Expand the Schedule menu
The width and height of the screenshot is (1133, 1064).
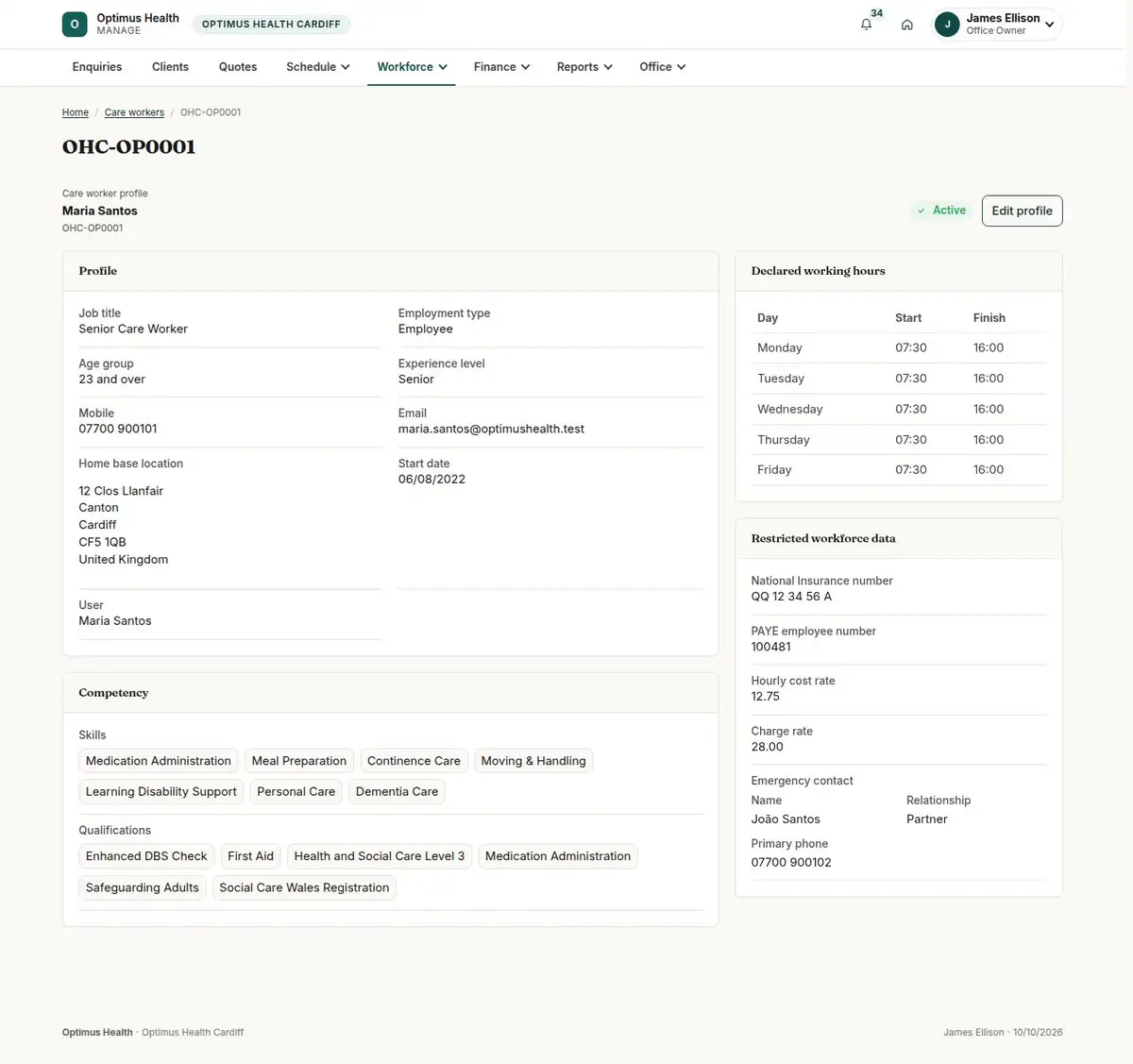pyautogui.click(x=318, y=67)
